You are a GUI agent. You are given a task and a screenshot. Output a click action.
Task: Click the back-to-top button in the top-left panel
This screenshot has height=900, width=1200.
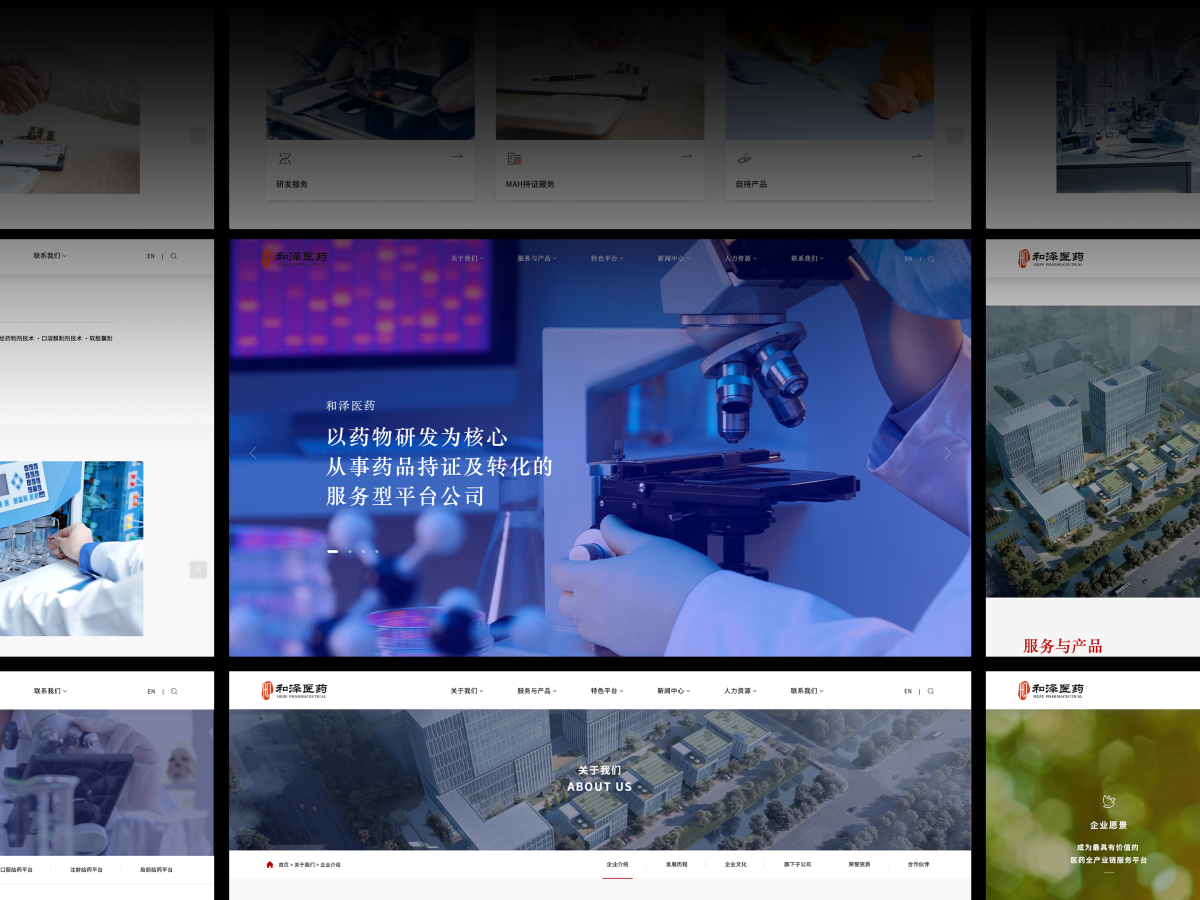click(198, 135)
